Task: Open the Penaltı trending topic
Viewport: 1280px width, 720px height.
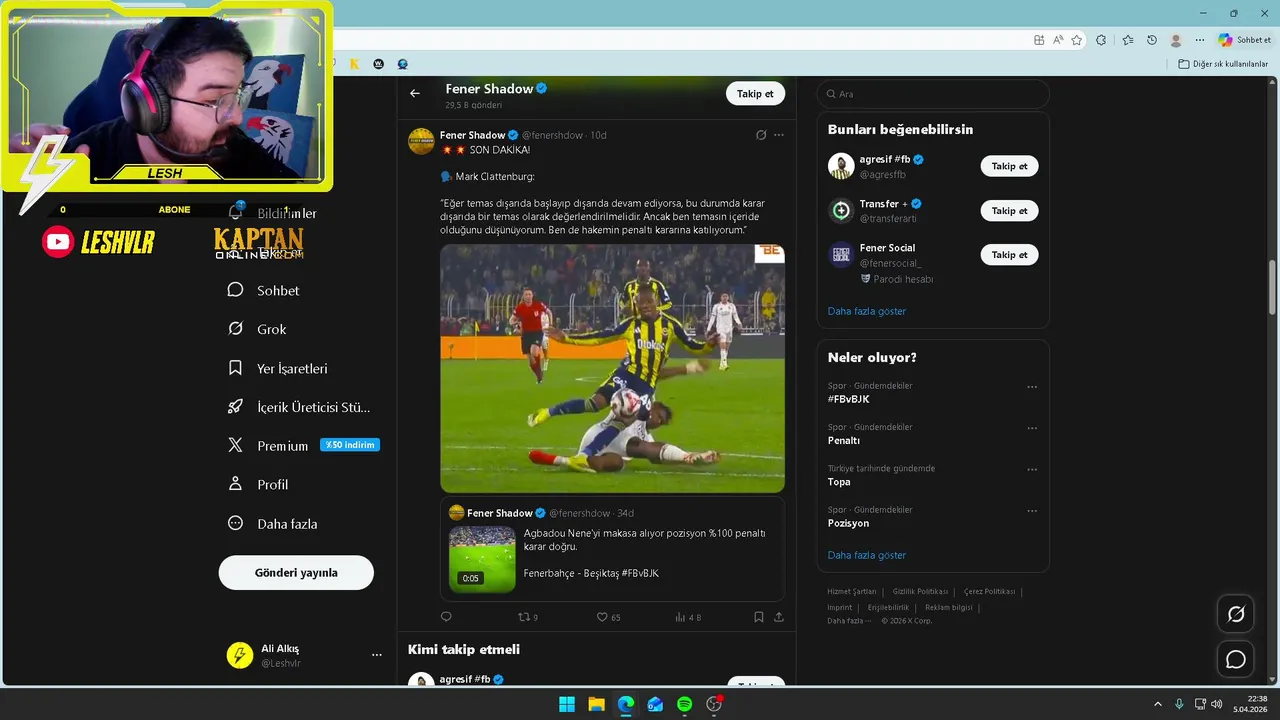Action: click(x=844, y=440)
